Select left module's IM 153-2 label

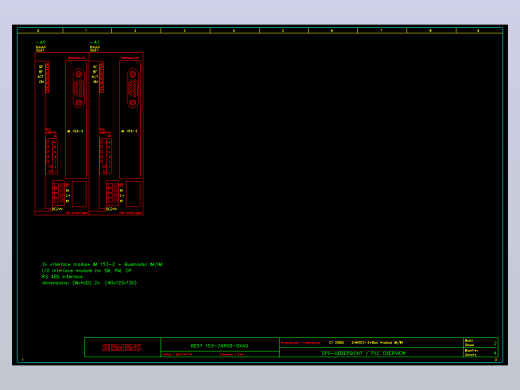pyautogui.click(x=75, y=131)
